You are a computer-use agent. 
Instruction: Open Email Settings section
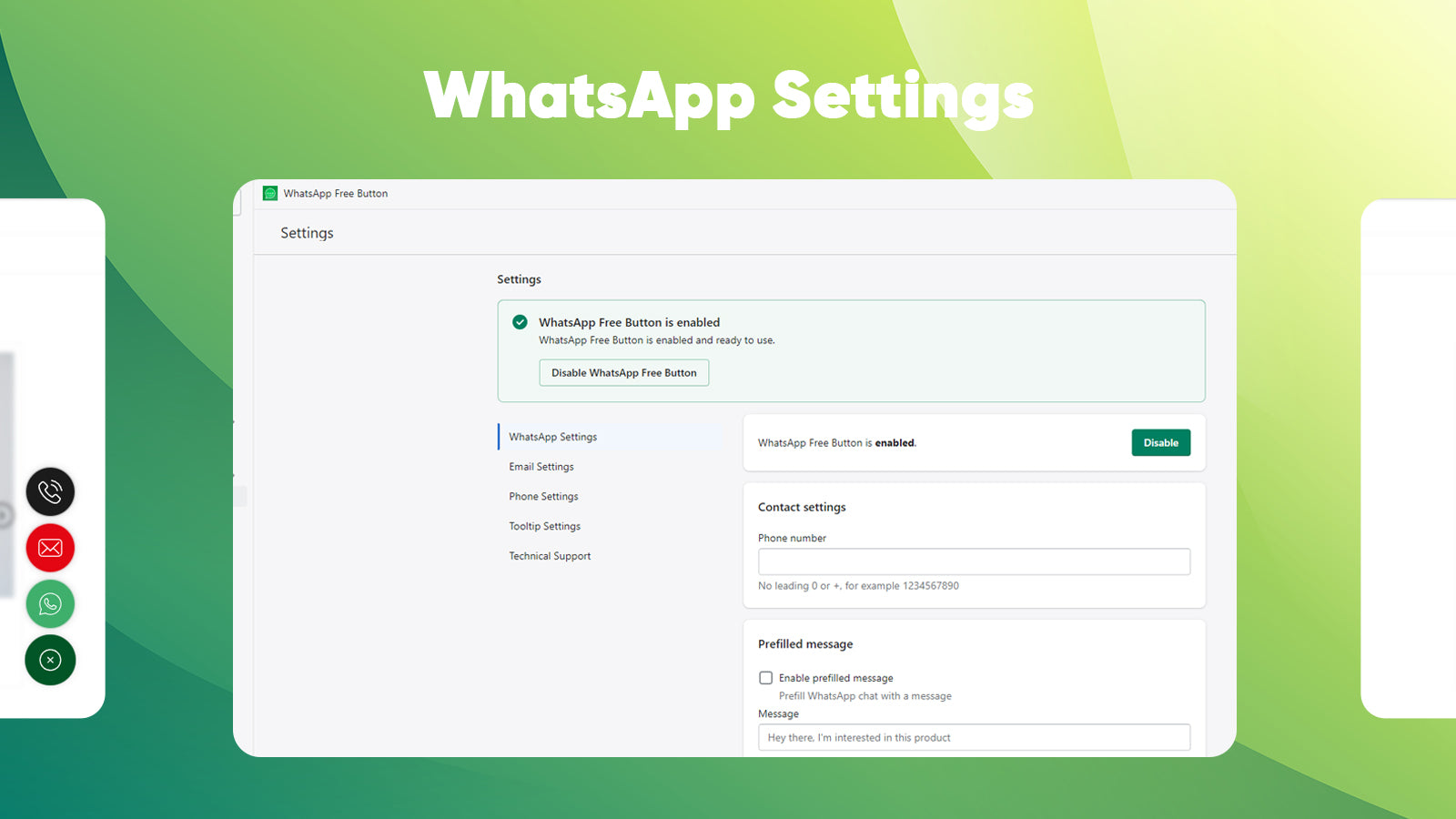(541, 466)
